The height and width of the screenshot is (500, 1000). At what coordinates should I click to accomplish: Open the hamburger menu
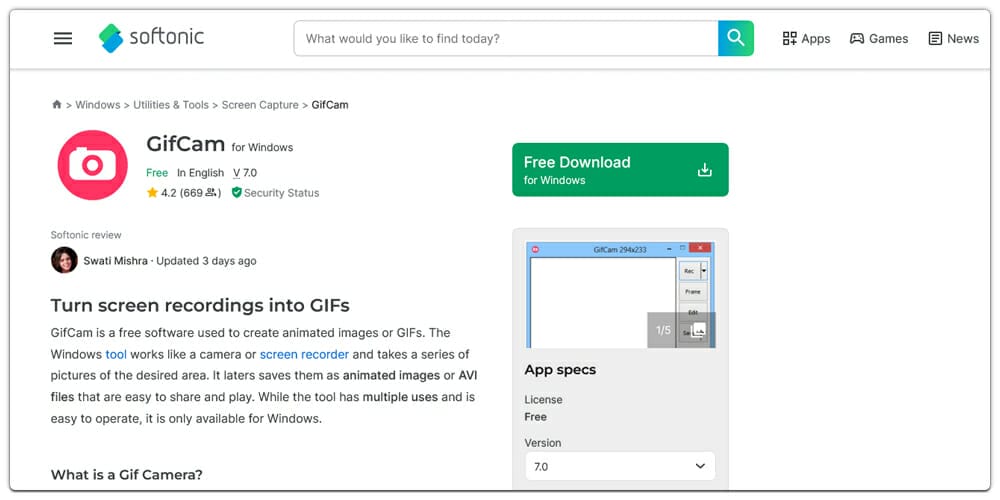pos(63,39)
